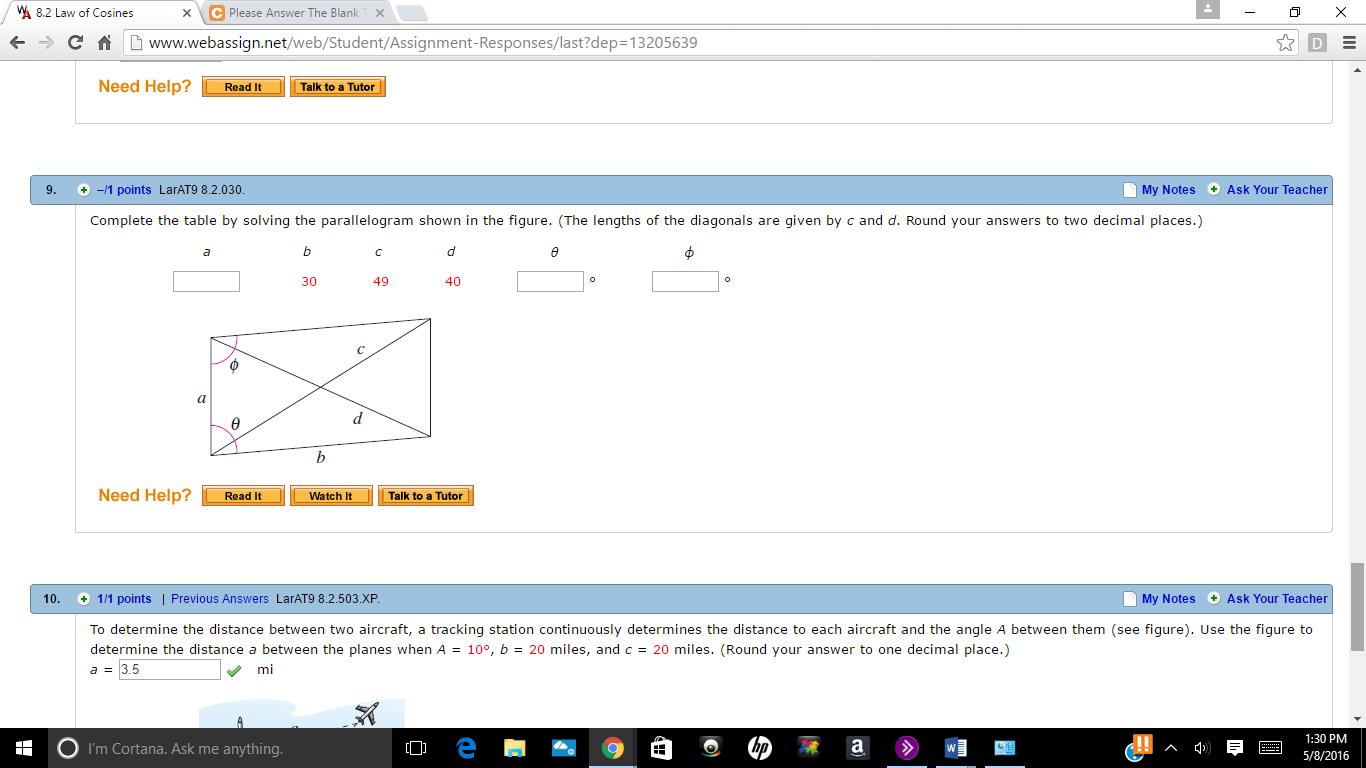Open My Notes link for question 9
Viewport: 1366px width, 768px height.
[1168, 190]
